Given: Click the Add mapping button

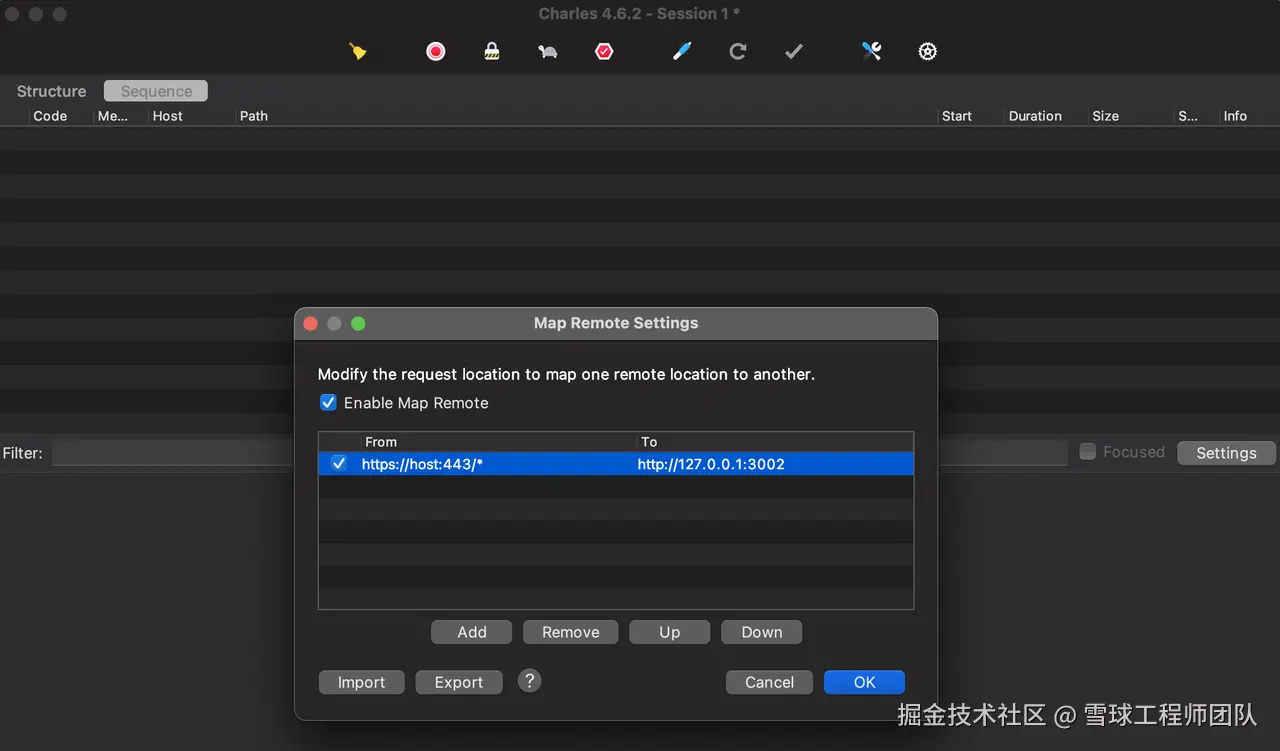Looking at the screenshot, I should coord(472,632).
